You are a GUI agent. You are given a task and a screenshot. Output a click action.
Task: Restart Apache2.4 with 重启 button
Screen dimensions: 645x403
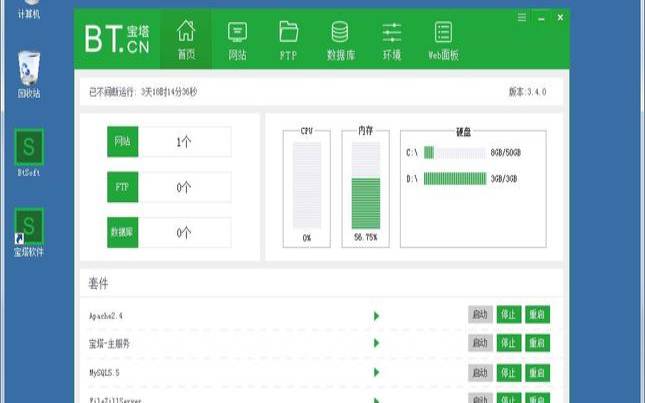pyautogui.click(x=537, y=315)
